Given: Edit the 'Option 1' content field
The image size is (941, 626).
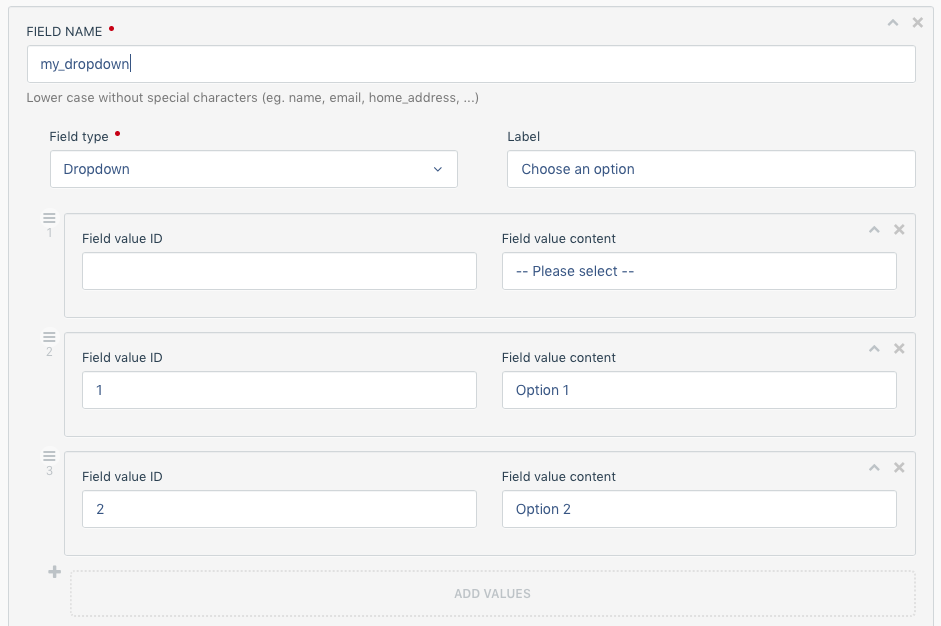Looking at the screenshot, I should tap(699, 390).
